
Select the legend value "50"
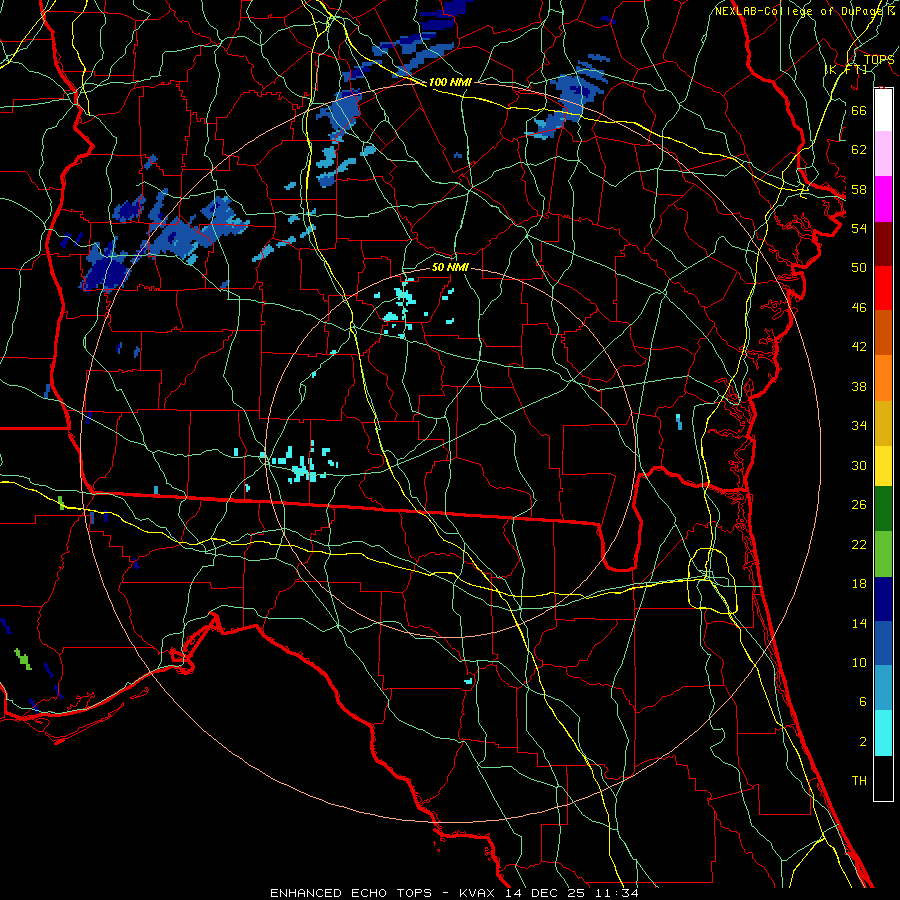pos(859,268)
